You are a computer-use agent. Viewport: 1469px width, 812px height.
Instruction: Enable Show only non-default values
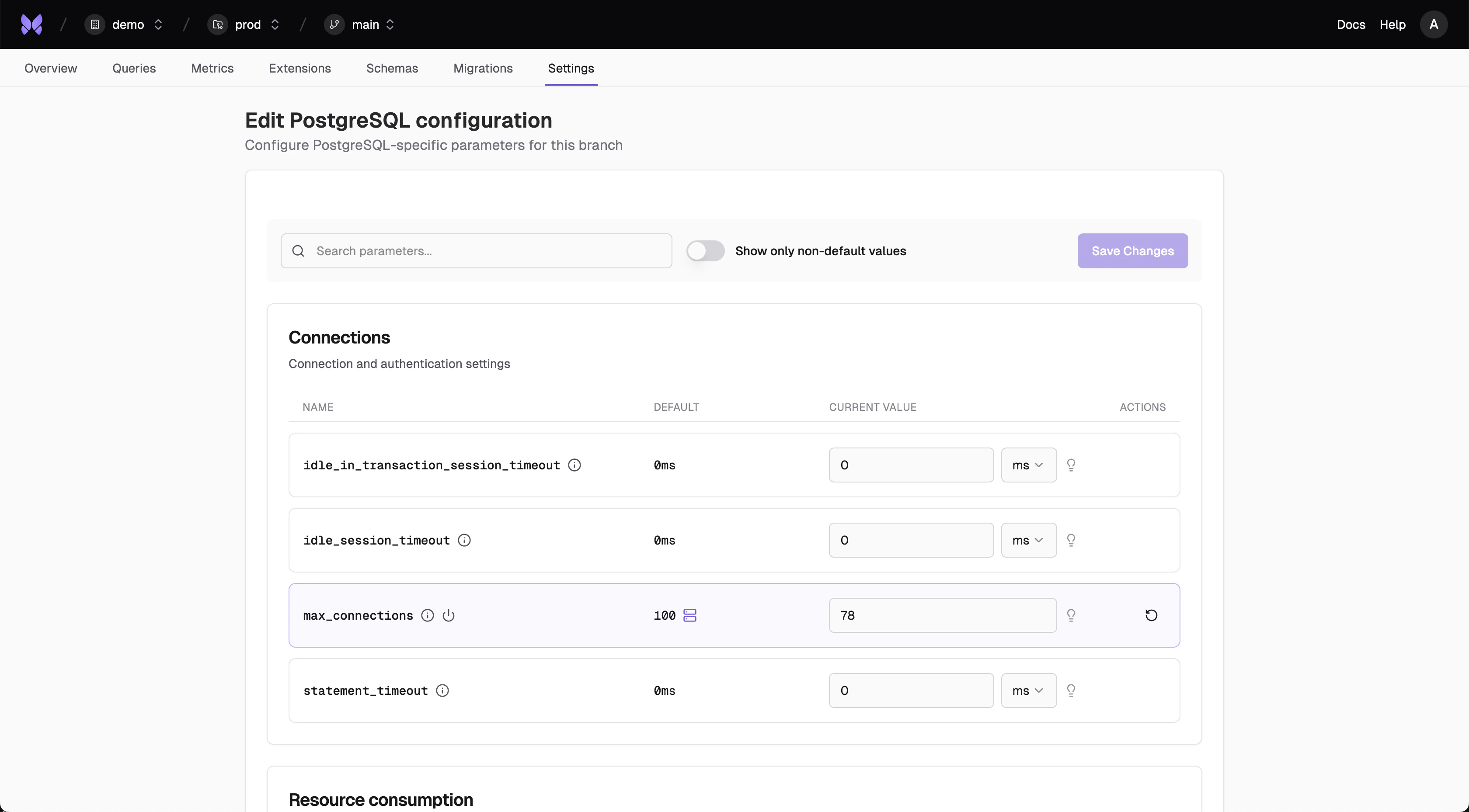(705, 251)
